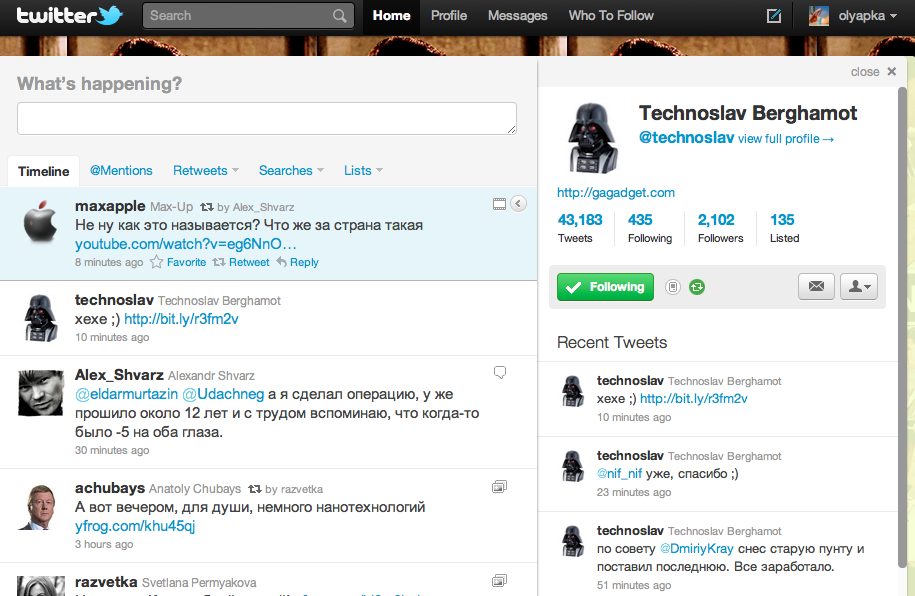Retweet the maxapple tweet
The height and width of the screenshot is (596, 915).
click(x=241, y=262)
